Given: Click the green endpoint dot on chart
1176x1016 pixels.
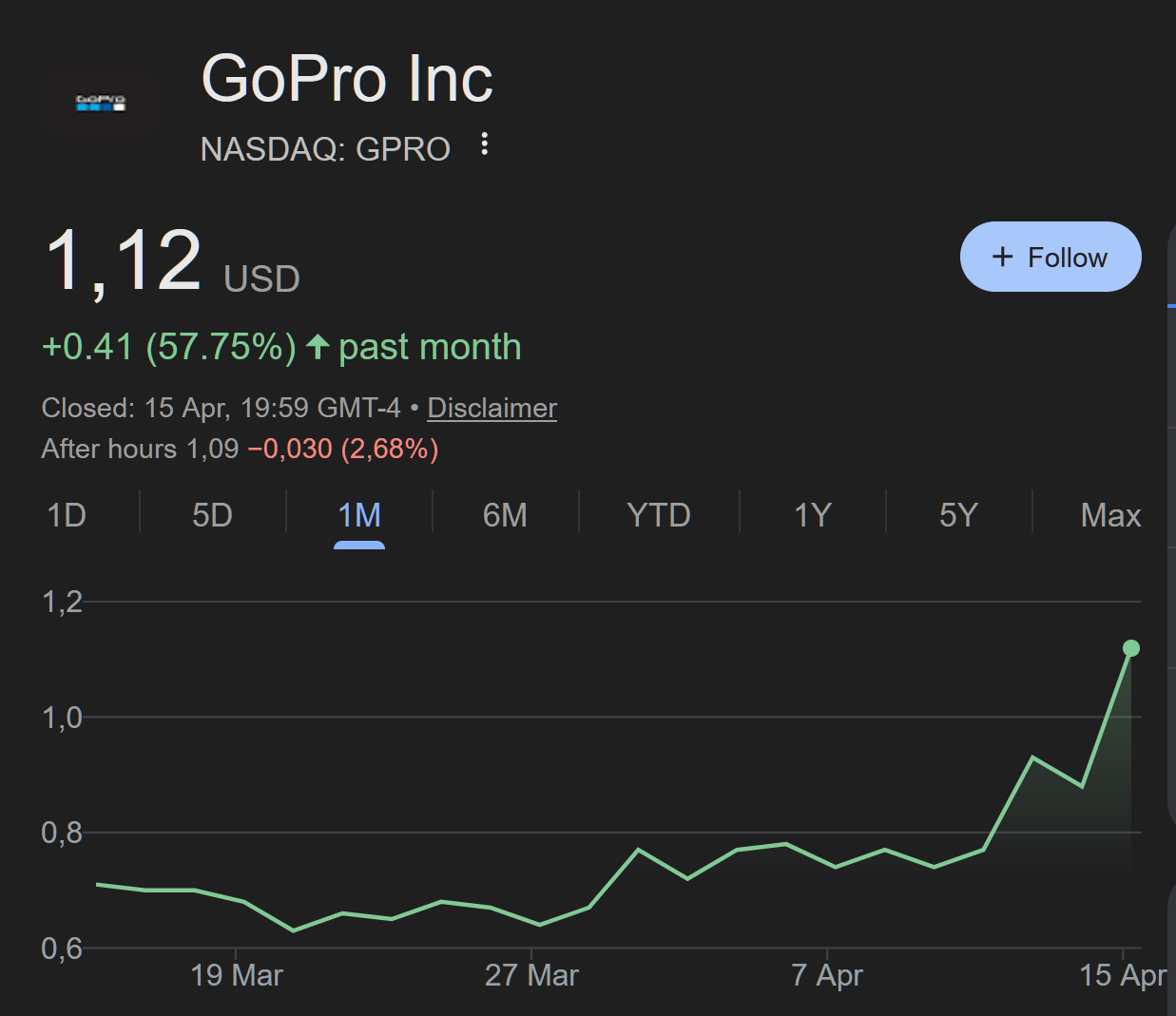Looking at the screenshot, I should tap(1130, 648).
